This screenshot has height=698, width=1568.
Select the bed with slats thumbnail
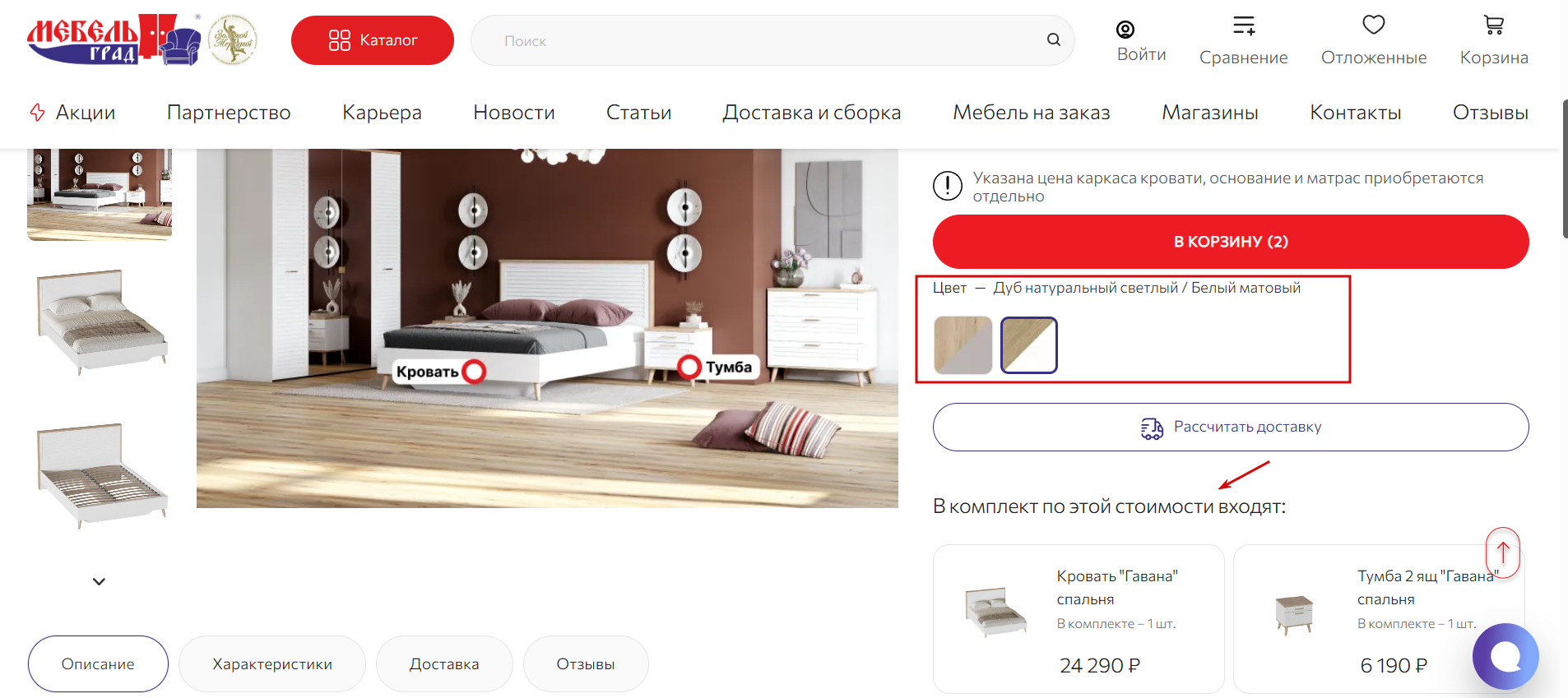click(x=100, y=476)
